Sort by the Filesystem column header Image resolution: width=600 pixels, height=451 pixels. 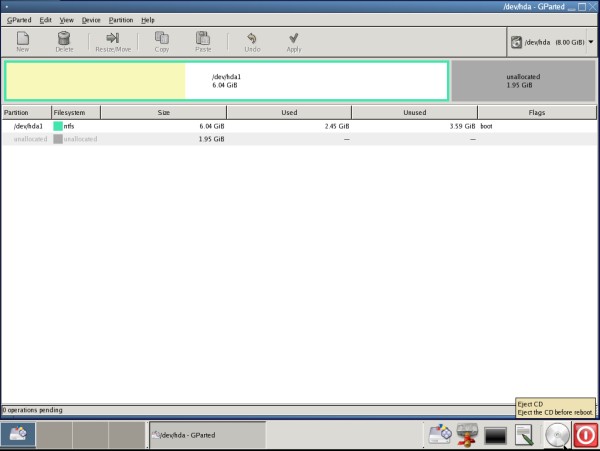76,112
